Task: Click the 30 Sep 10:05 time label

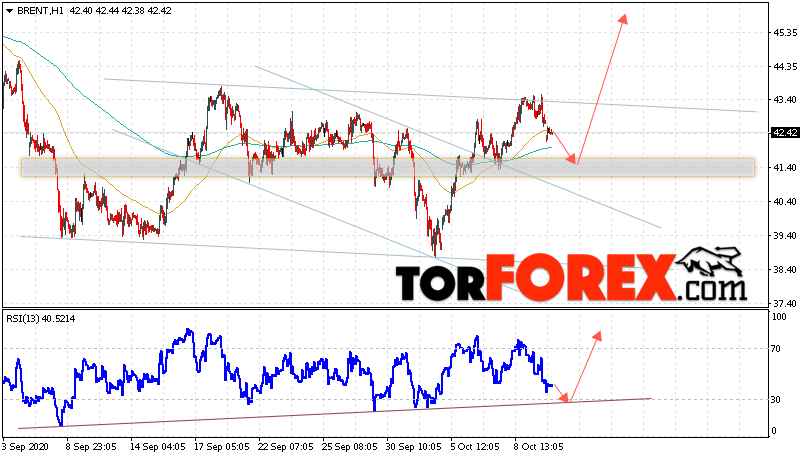Action: click(x=414, y=447)
